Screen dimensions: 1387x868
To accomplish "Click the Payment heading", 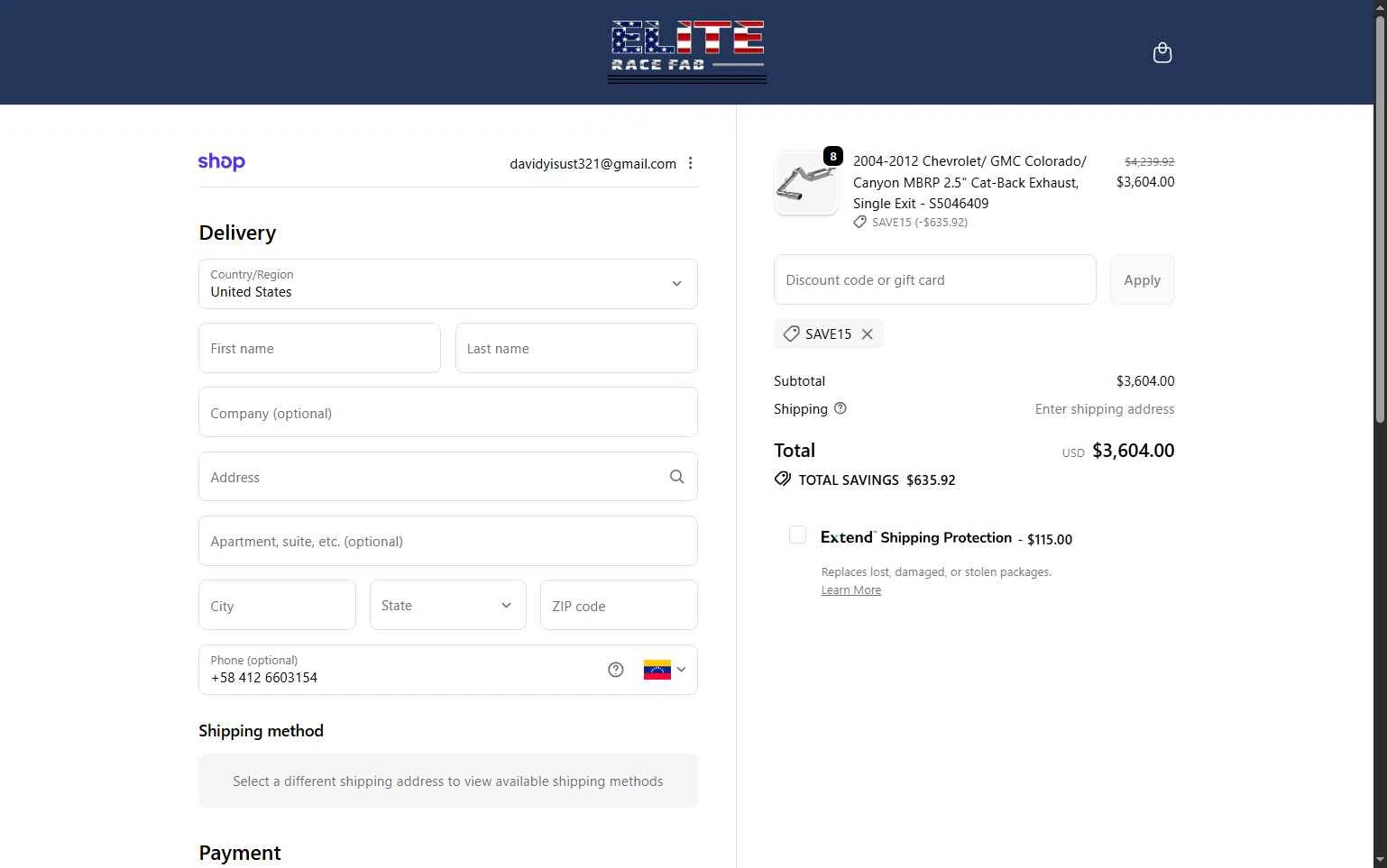I will pyautogui.click(x=240, y=853).
